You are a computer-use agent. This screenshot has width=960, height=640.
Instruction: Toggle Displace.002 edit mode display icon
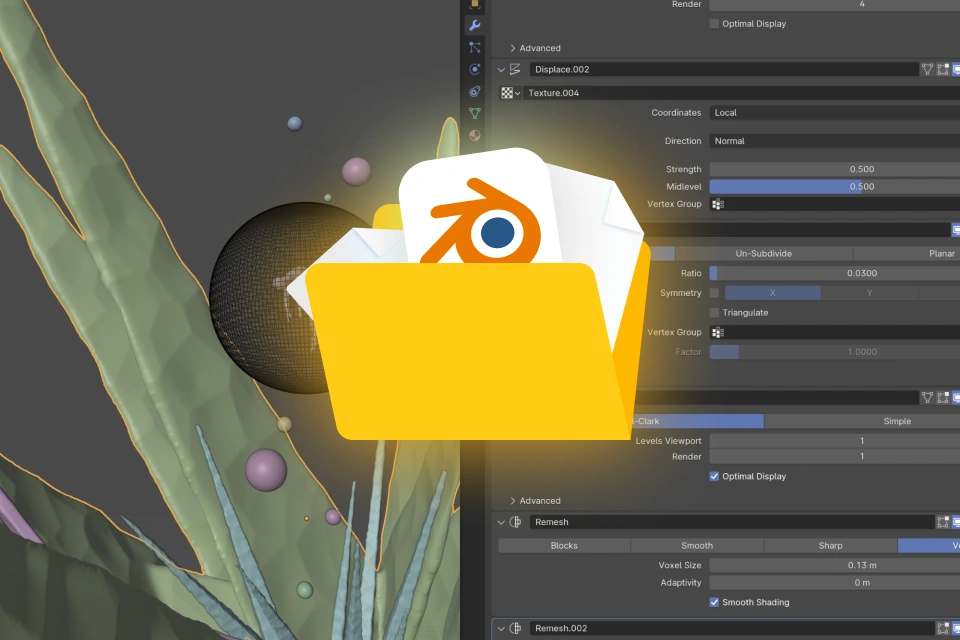pyautogui.click(x=943, y=69)
